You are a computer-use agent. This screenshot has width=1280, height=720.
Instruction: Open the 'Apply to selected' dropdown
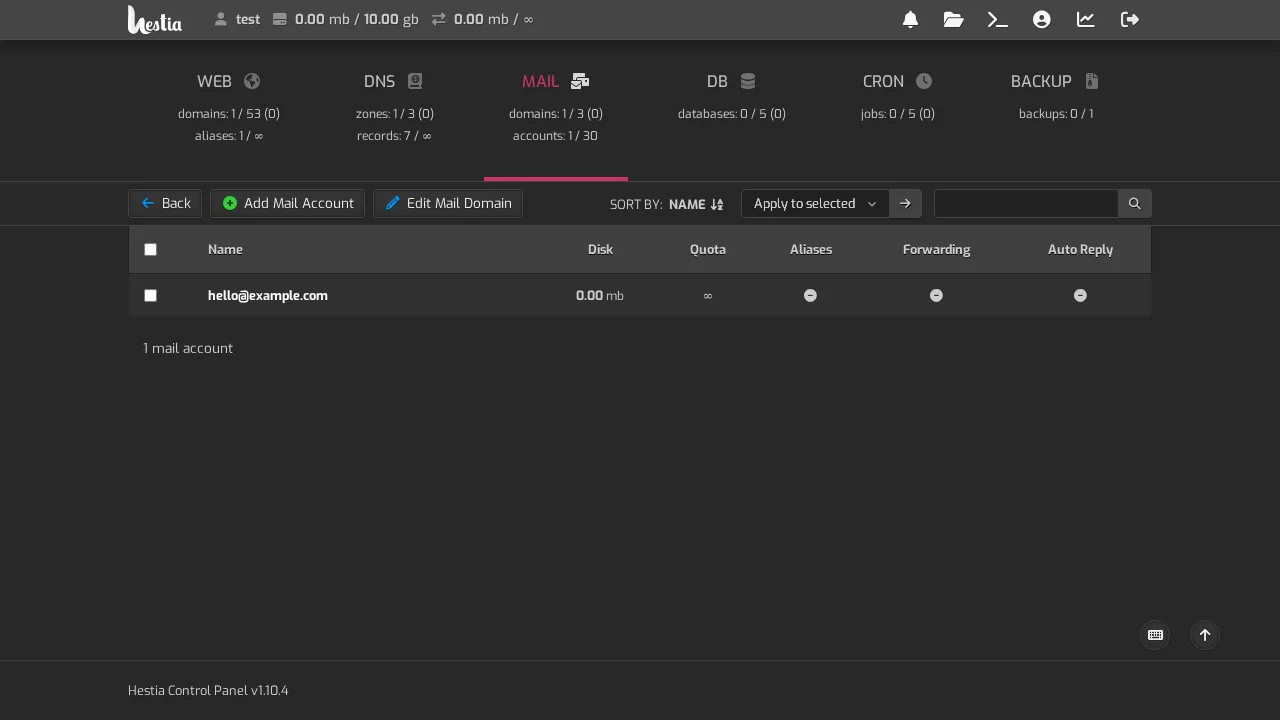pyautogui.click(x=815, y=203)
